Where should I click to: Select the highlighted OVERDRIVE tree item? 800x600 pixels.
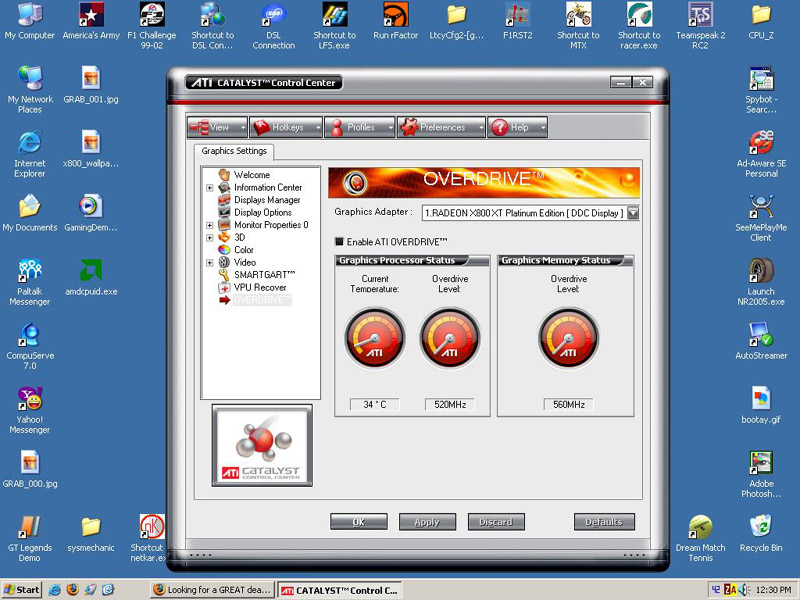[x=262, y=300]
